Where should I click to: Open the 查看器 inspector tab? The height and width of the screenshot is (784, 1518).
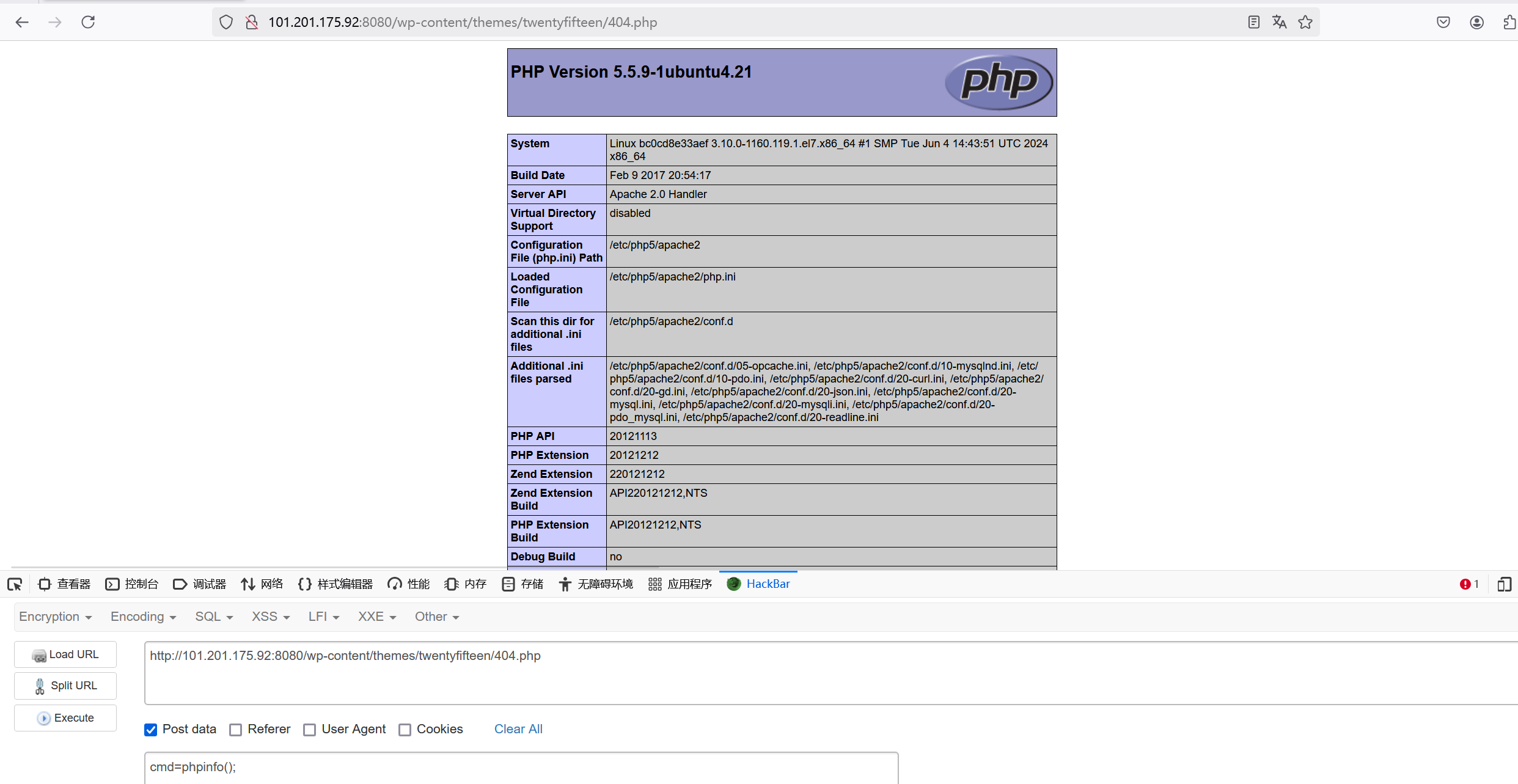[x=64, y=584]
